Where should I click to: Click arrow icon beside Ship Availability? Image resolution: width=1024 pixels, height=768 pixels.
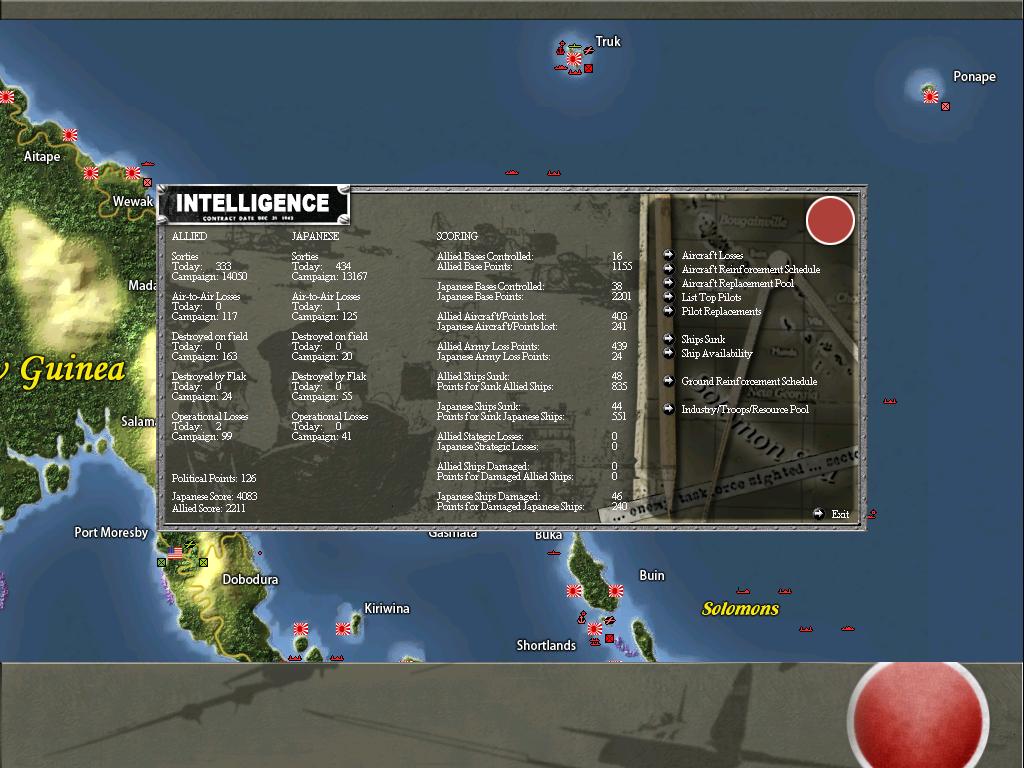click(669, 353)
